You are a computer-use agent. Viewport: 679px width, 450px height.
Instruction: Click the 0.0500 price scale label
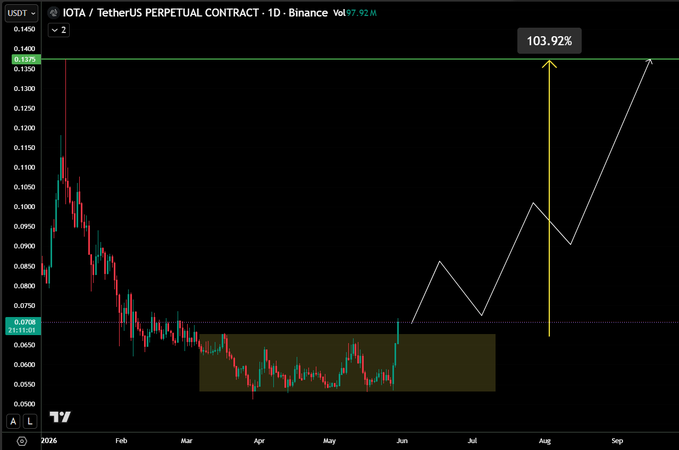pos(24,404)
